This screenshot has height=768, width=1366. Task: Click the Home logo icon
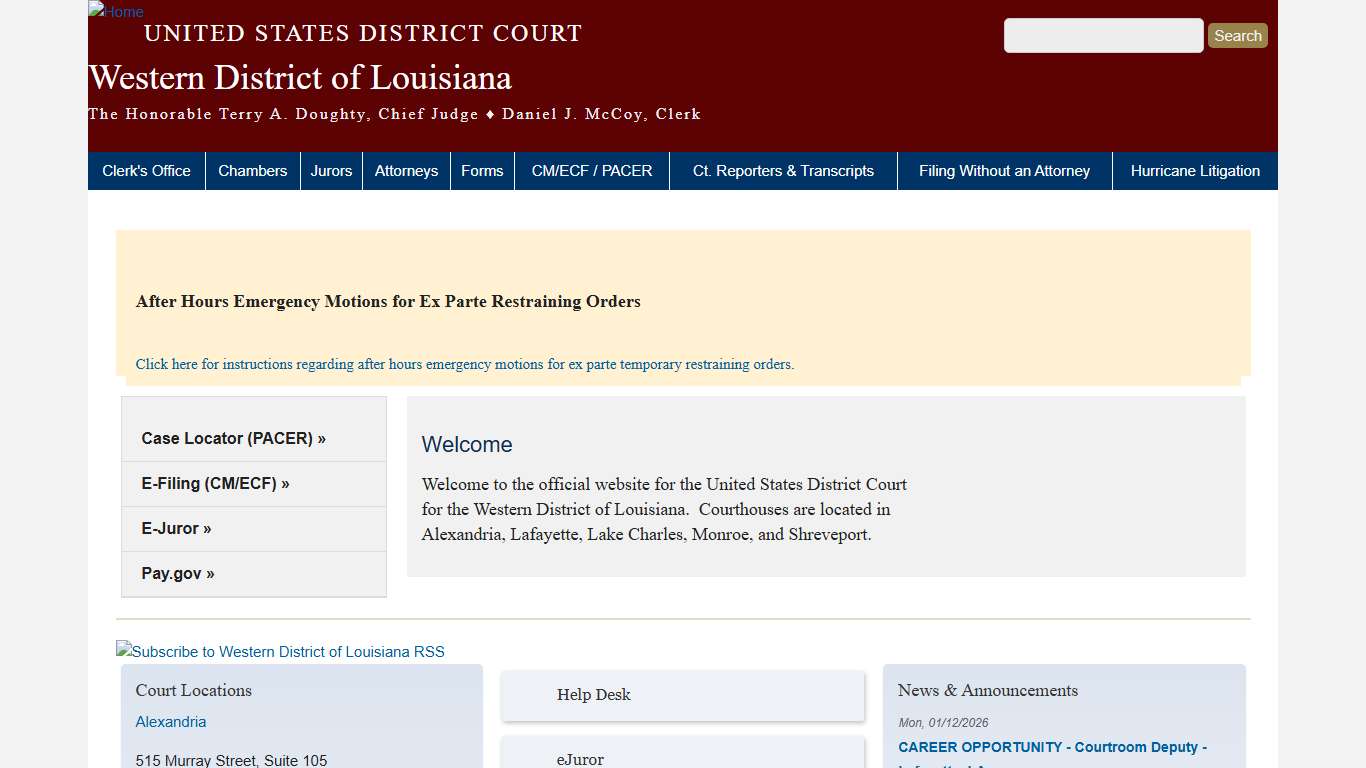(115, 12)
